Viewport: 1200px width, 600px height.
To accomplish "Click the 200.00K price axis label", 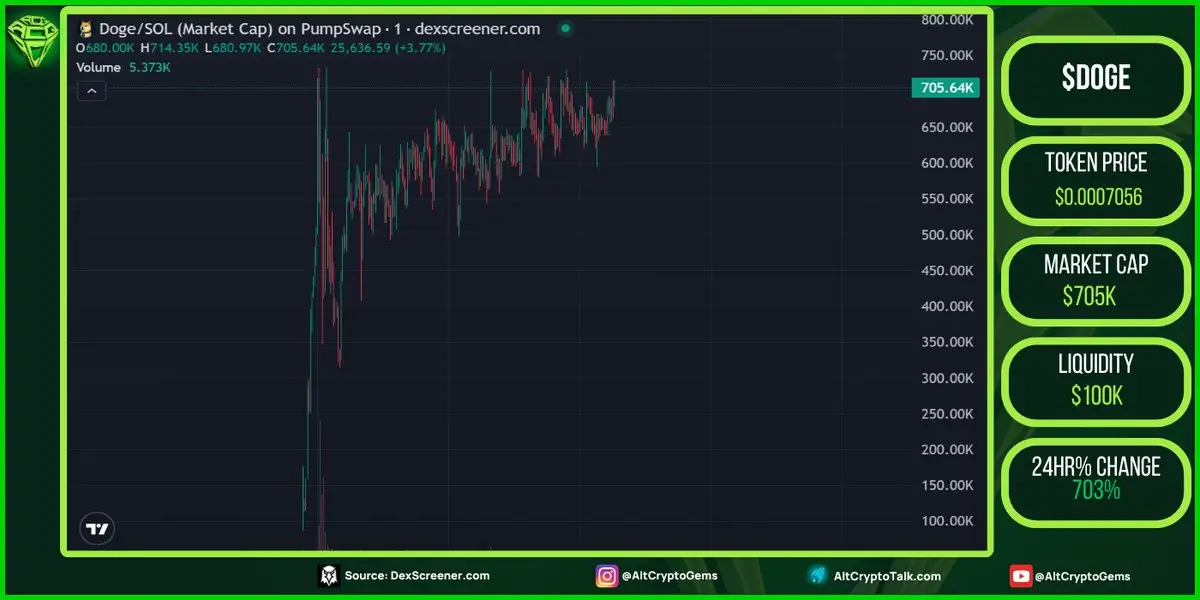I will point(946,450).
